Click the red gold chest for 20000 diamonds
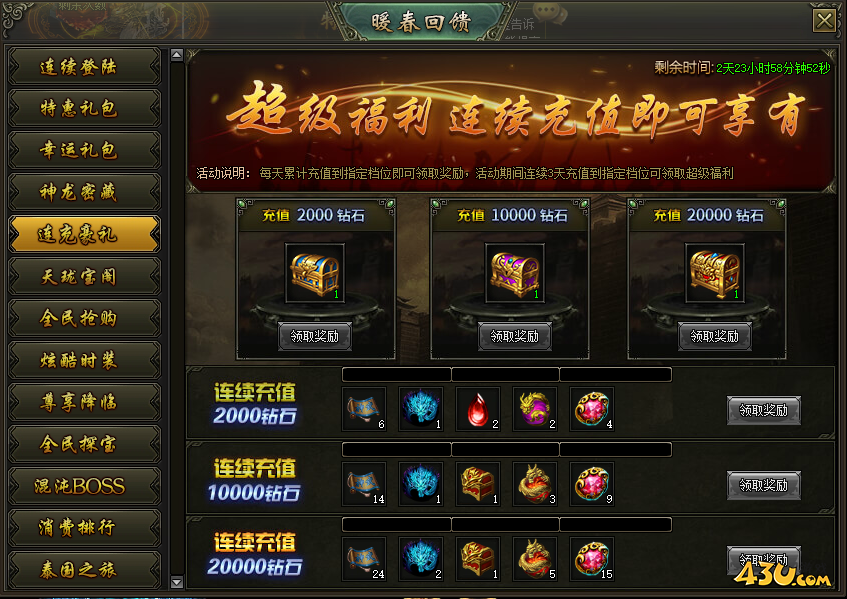 714,273
